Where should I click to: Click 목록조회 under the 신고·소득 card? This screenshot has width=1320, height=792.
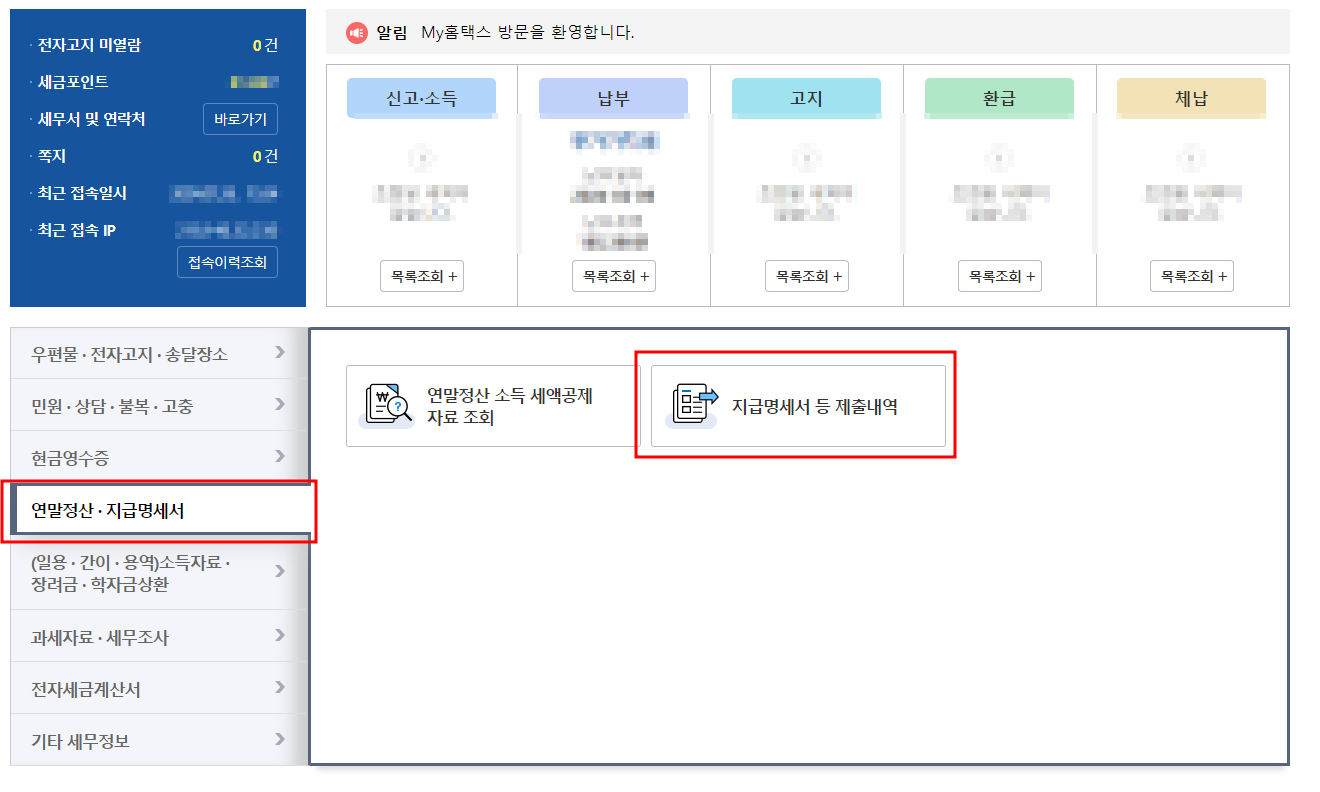click(421, 275)
